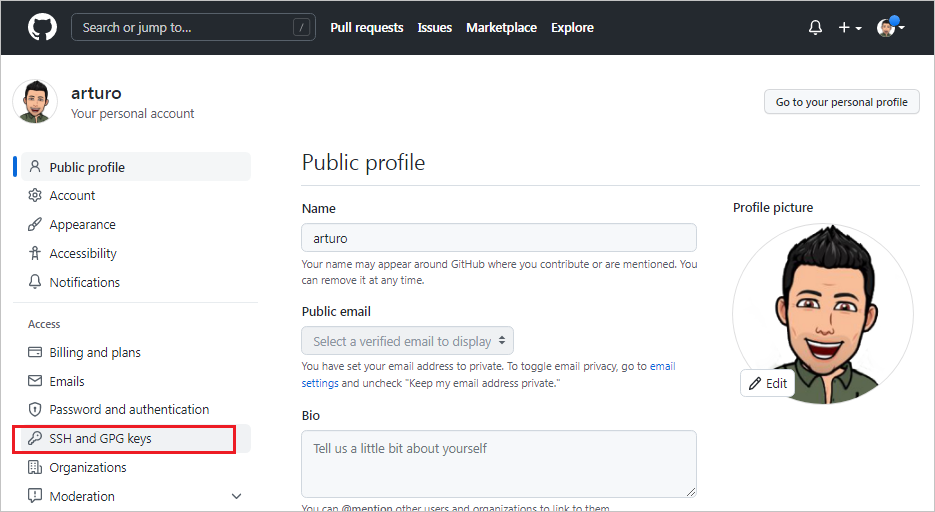Viewport: 935px width, 512px height.
Task: Click the GitHub Octocat logo
Action: [x=42, y=27]
